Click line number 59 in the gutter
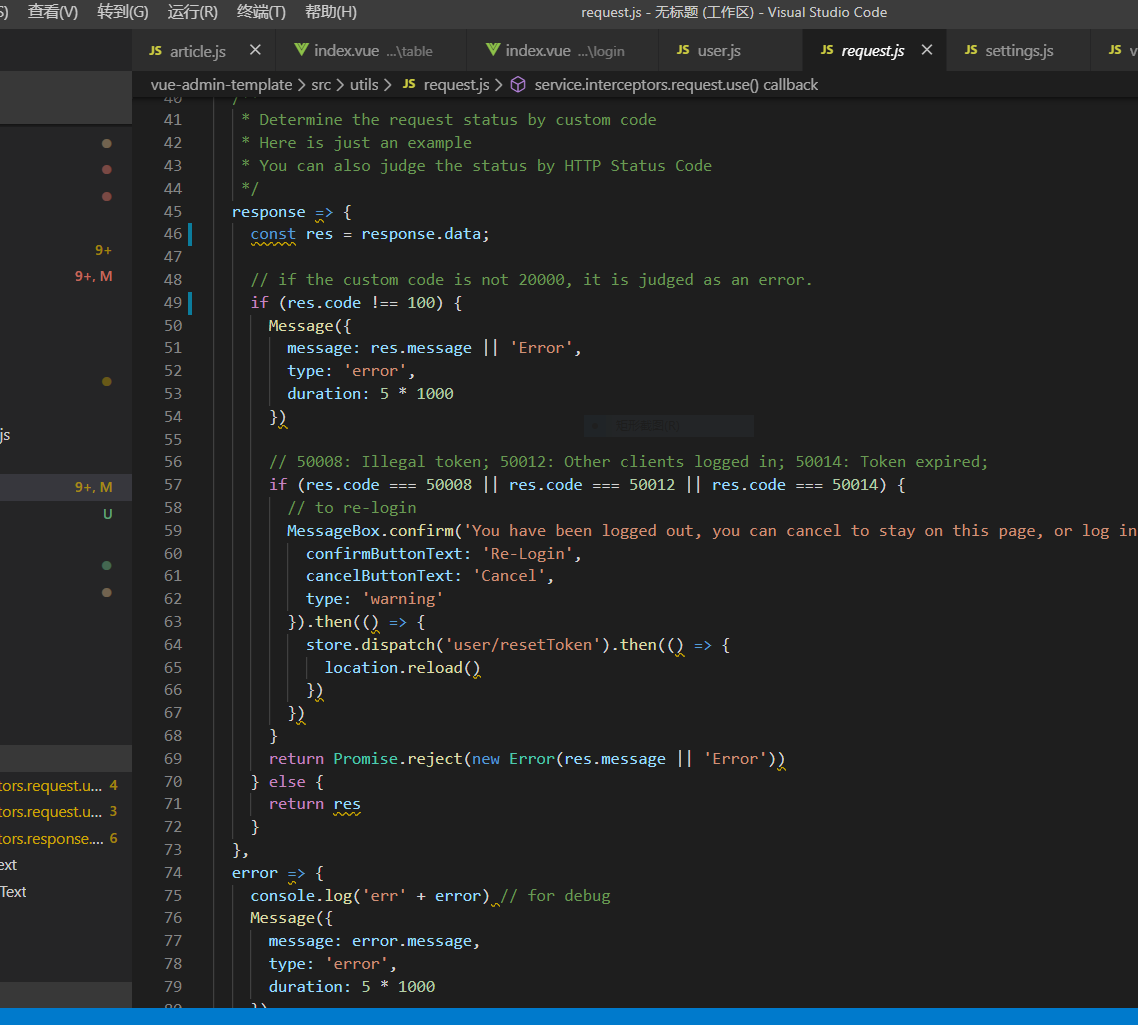 [173, 530]
